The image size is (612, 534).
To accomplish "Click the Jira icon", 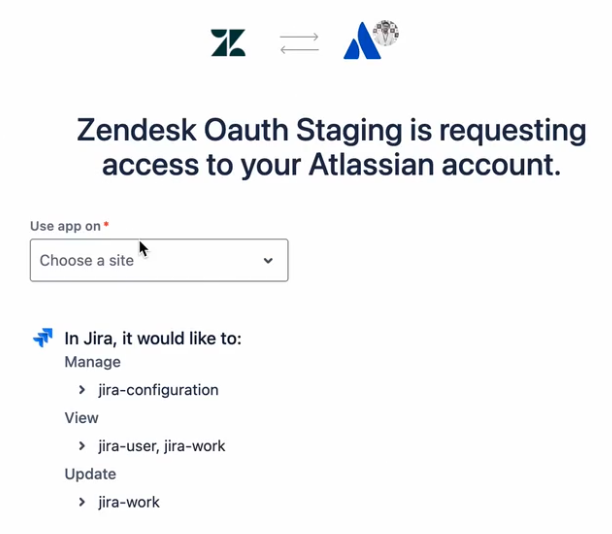I will (43, 338).
